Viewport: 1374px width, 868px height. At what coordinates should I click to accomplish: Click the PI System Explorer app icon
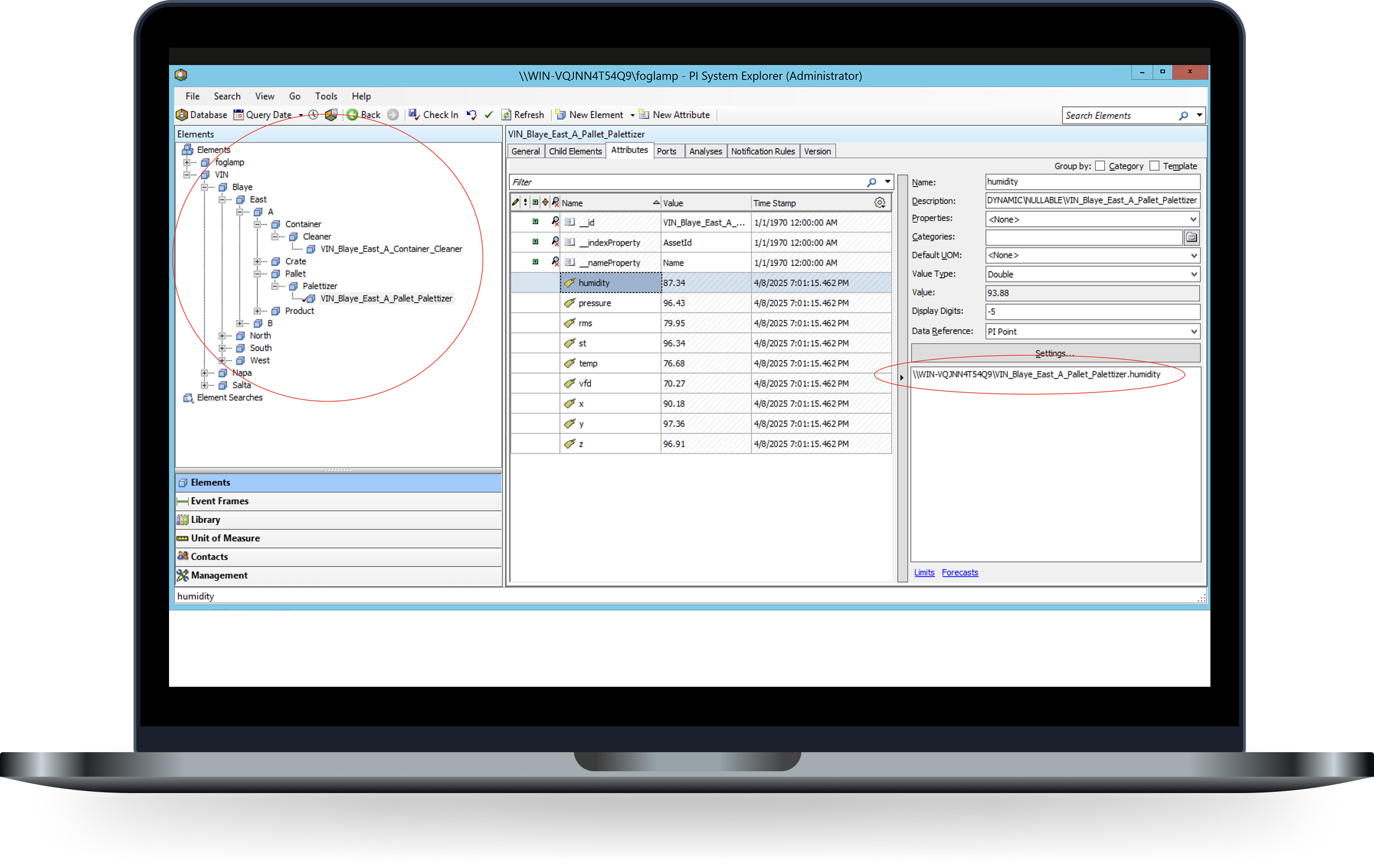coord(181,74)
